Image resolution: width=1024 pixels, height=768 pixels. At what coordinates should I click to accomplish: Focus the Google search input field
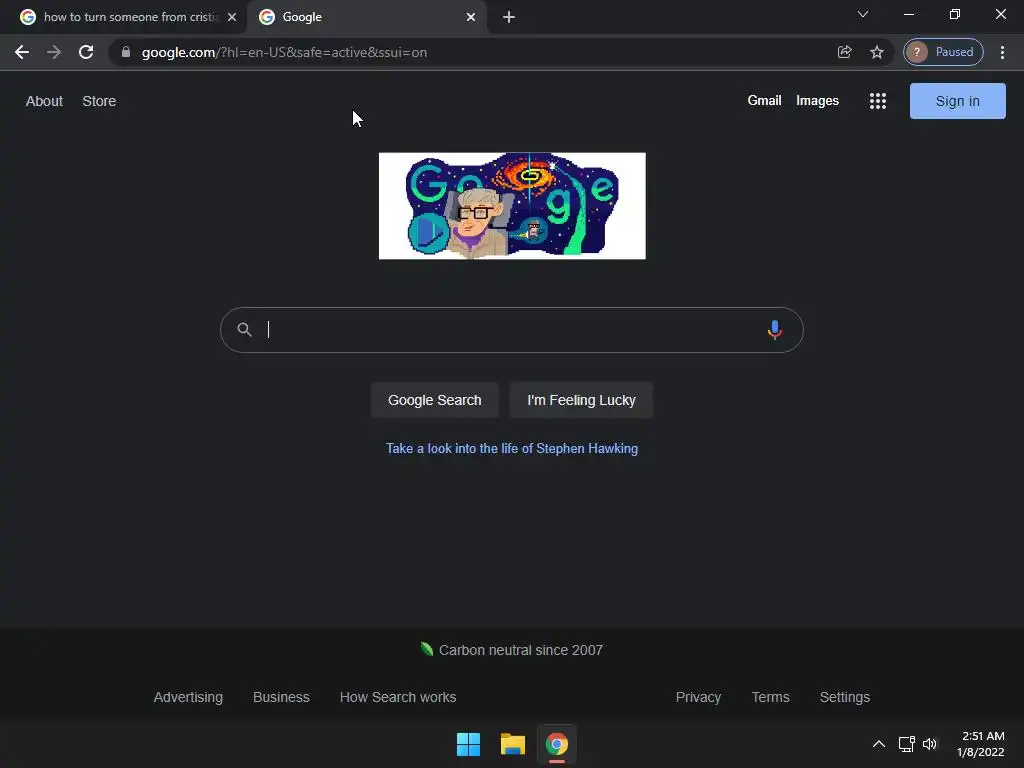513,330
